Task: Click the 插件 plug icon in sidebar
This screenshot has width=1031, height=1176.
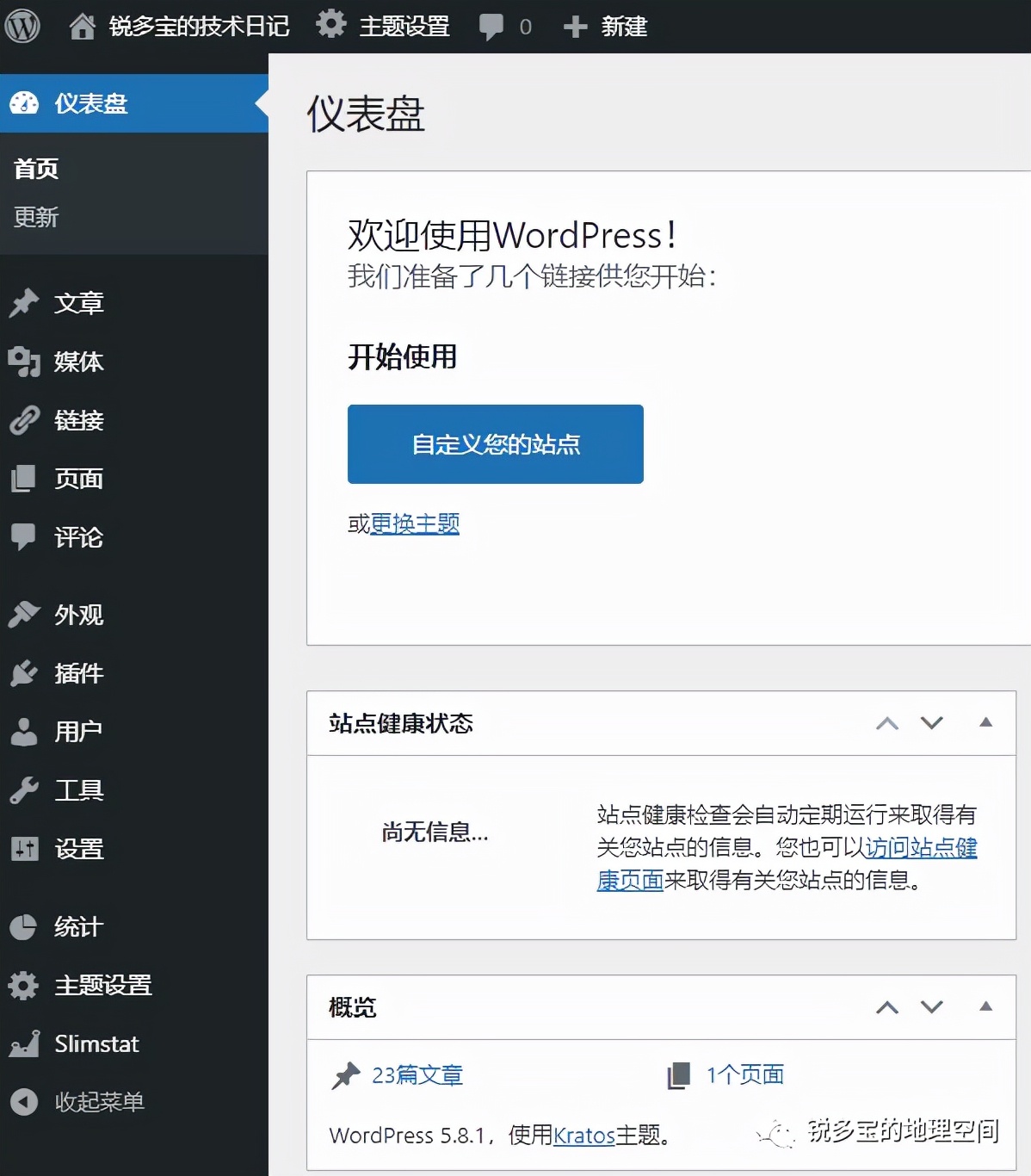Action: (24, 672)
